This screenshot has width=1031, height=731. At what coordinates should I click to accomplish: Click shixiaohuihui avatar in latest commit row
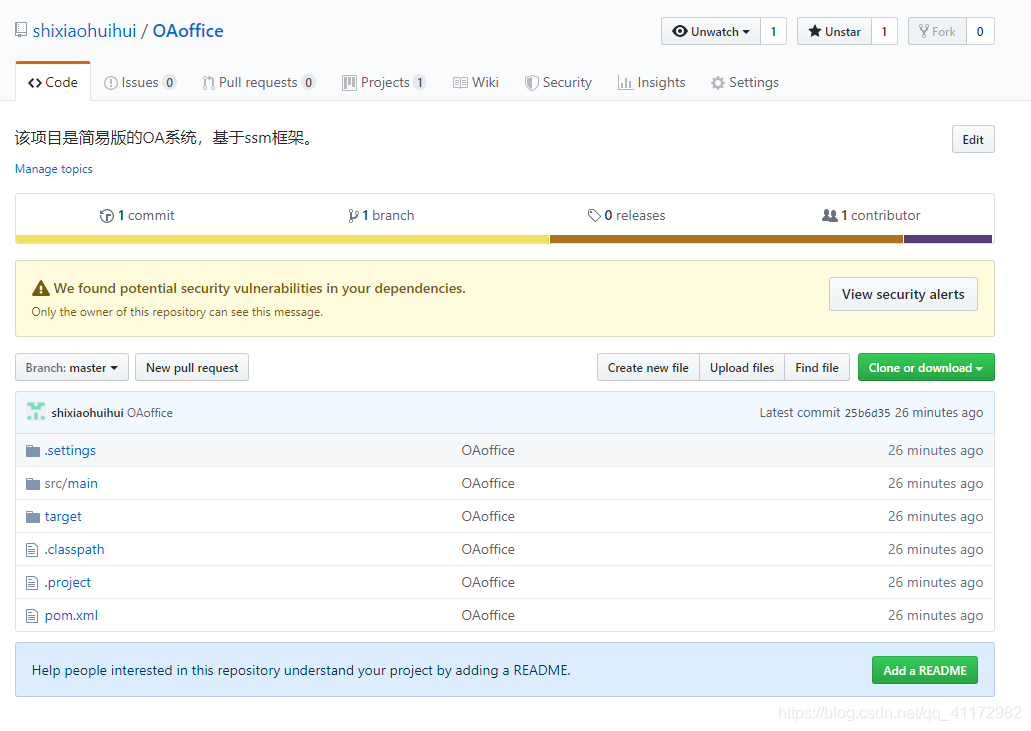[x=36, y=412]
